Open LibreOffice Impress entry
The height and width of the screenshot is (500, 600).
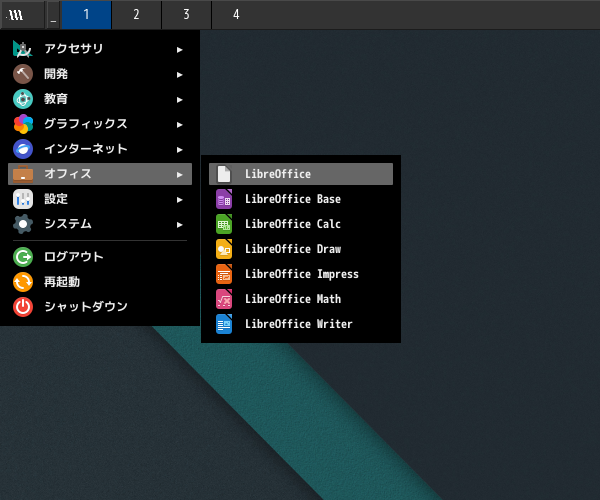click(x=301, y=274)
